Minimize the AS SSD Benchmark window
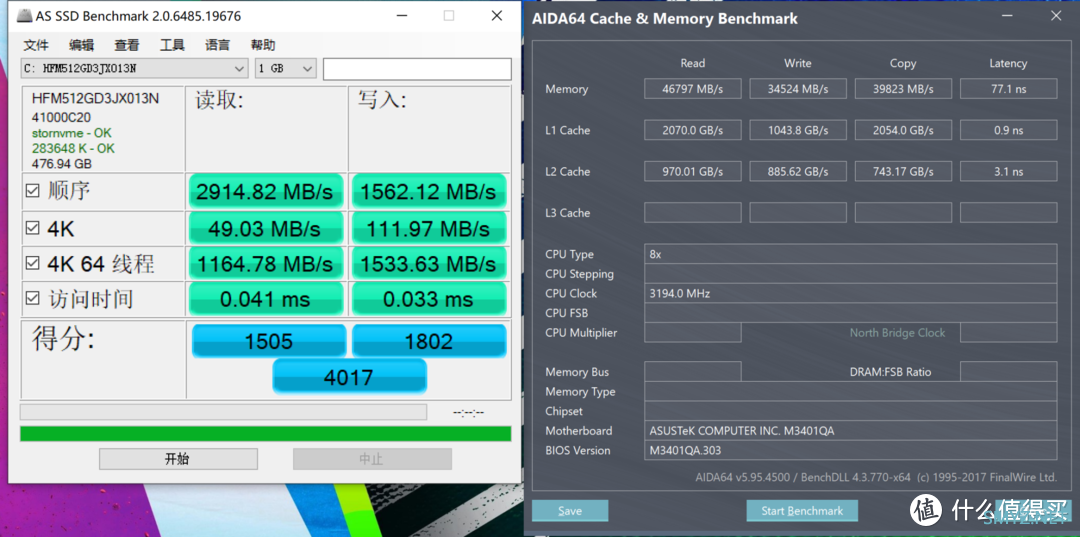This screenshot has height=537, width=1080. (x=401, y=15)
